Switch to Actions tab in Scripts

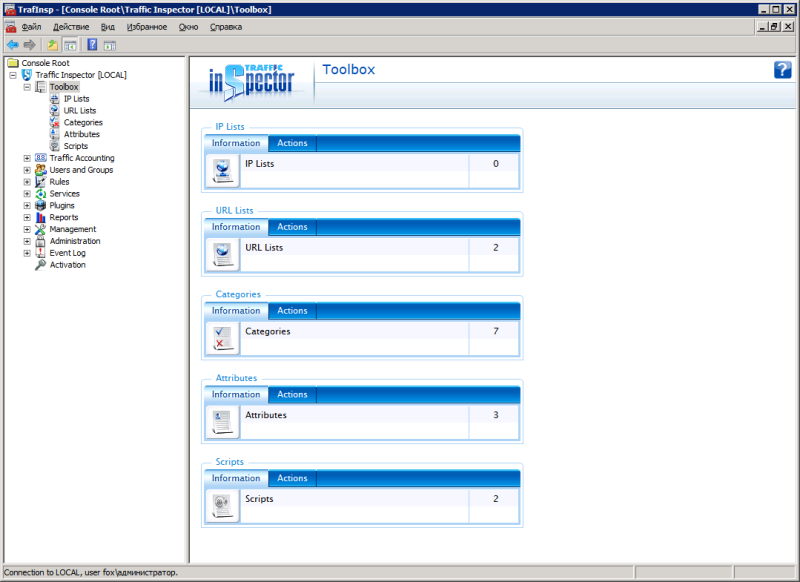point(292,478)
